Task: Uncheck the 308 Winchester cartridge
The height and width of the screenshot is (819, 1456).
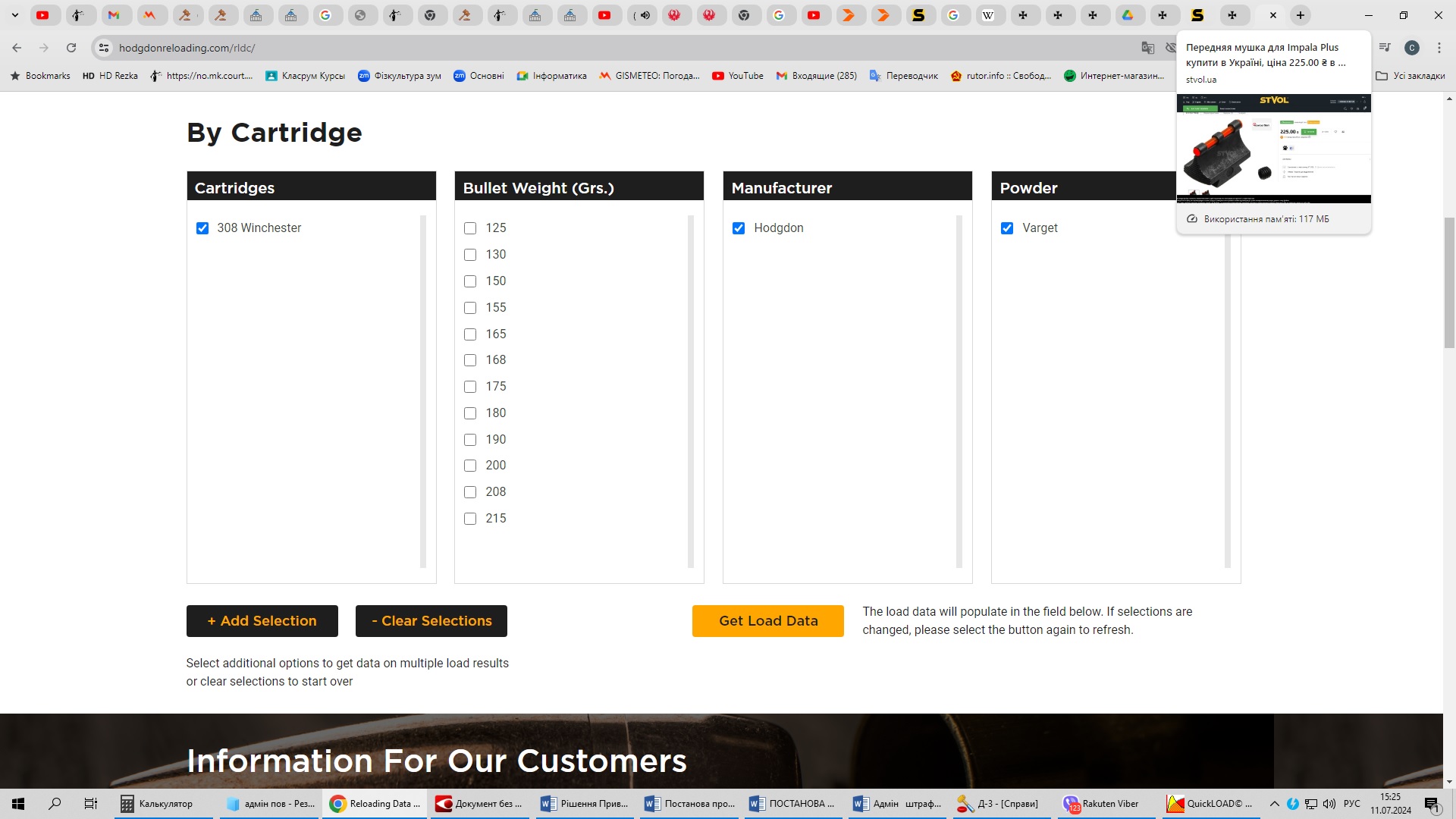Action: point(202,228)
